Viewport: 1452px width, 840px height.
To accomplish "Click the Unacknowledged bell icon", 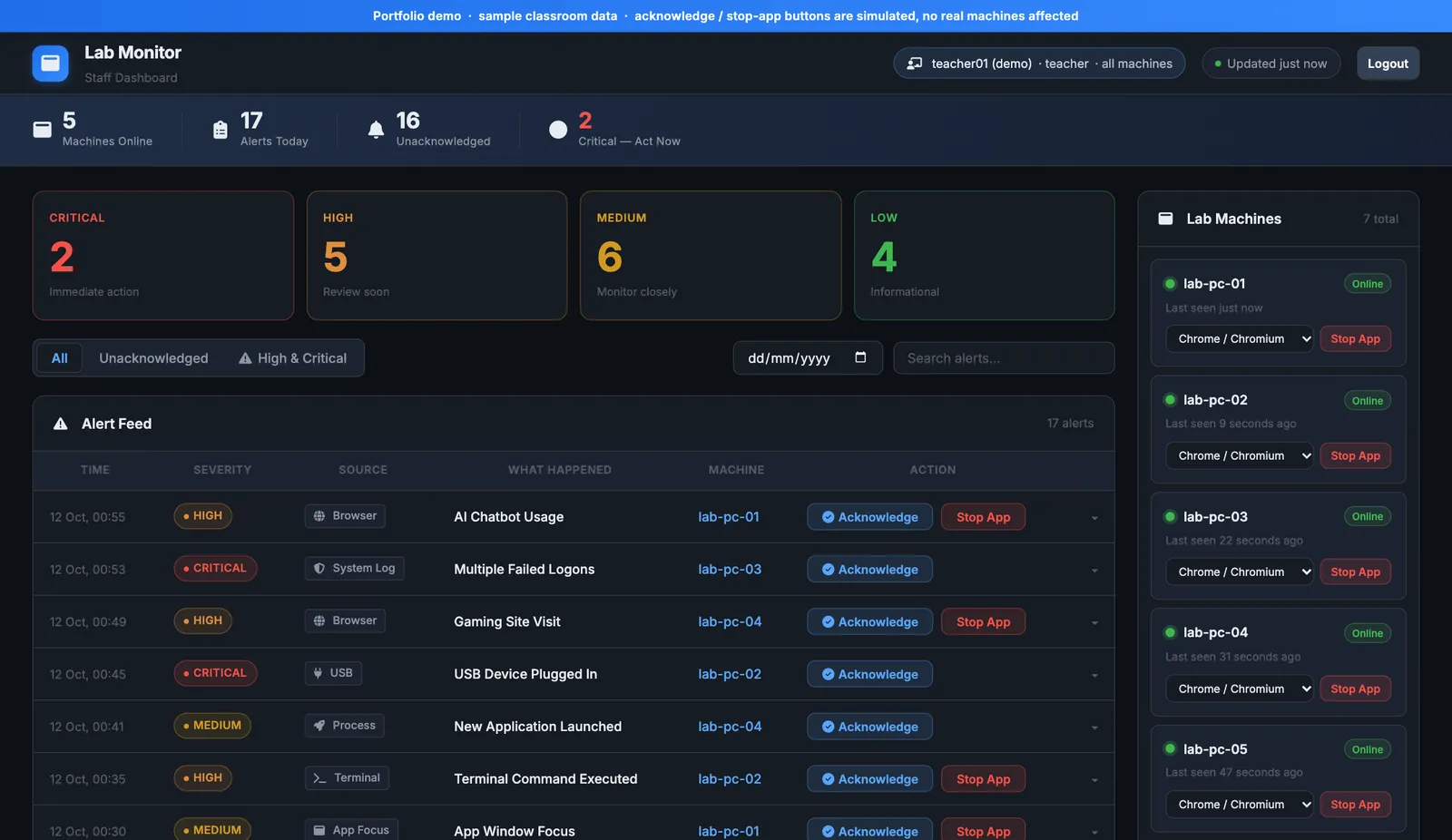I will (376, 130).
